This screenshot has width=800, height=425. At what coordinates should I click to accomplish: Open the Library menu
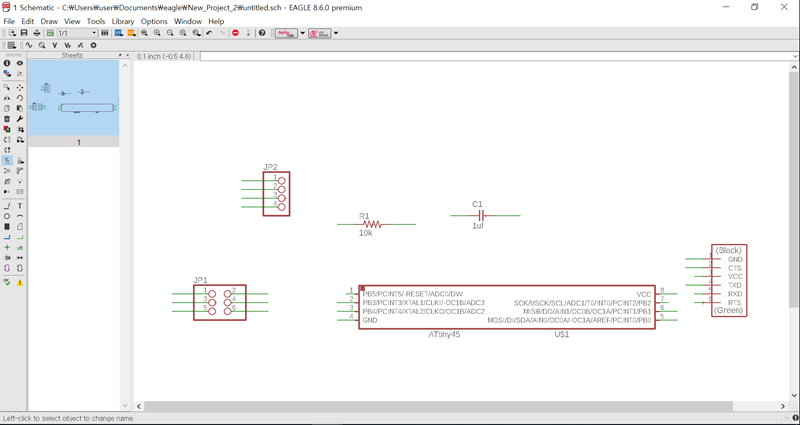[123, 21]
